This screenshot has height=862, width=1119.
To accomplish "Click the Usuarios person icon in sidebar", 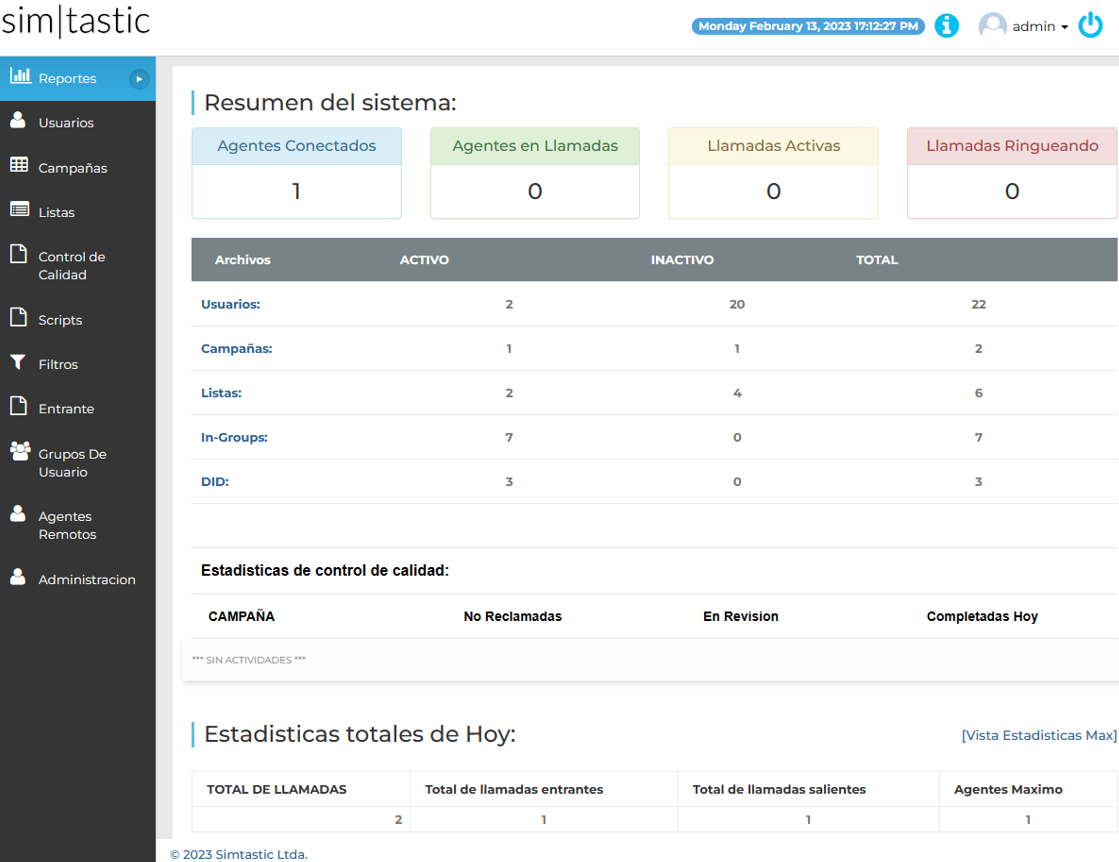I will tap(18, 120).
